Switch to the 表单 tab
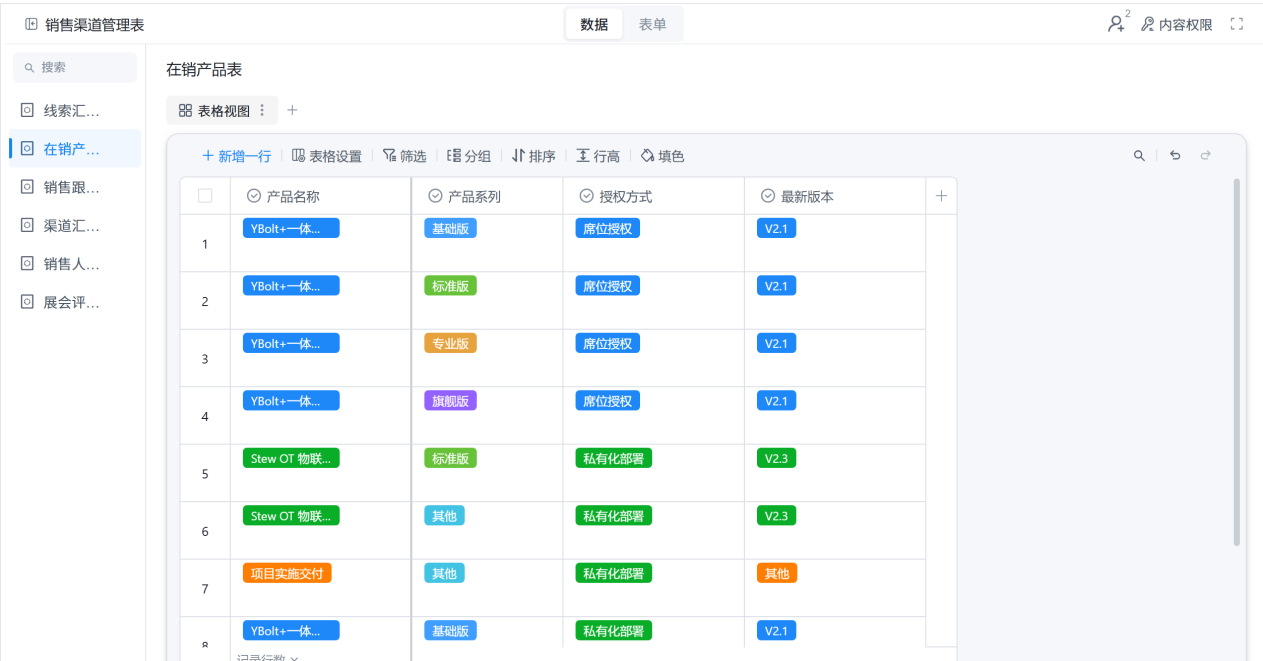 pyautogui.click(x=653, y=24)
